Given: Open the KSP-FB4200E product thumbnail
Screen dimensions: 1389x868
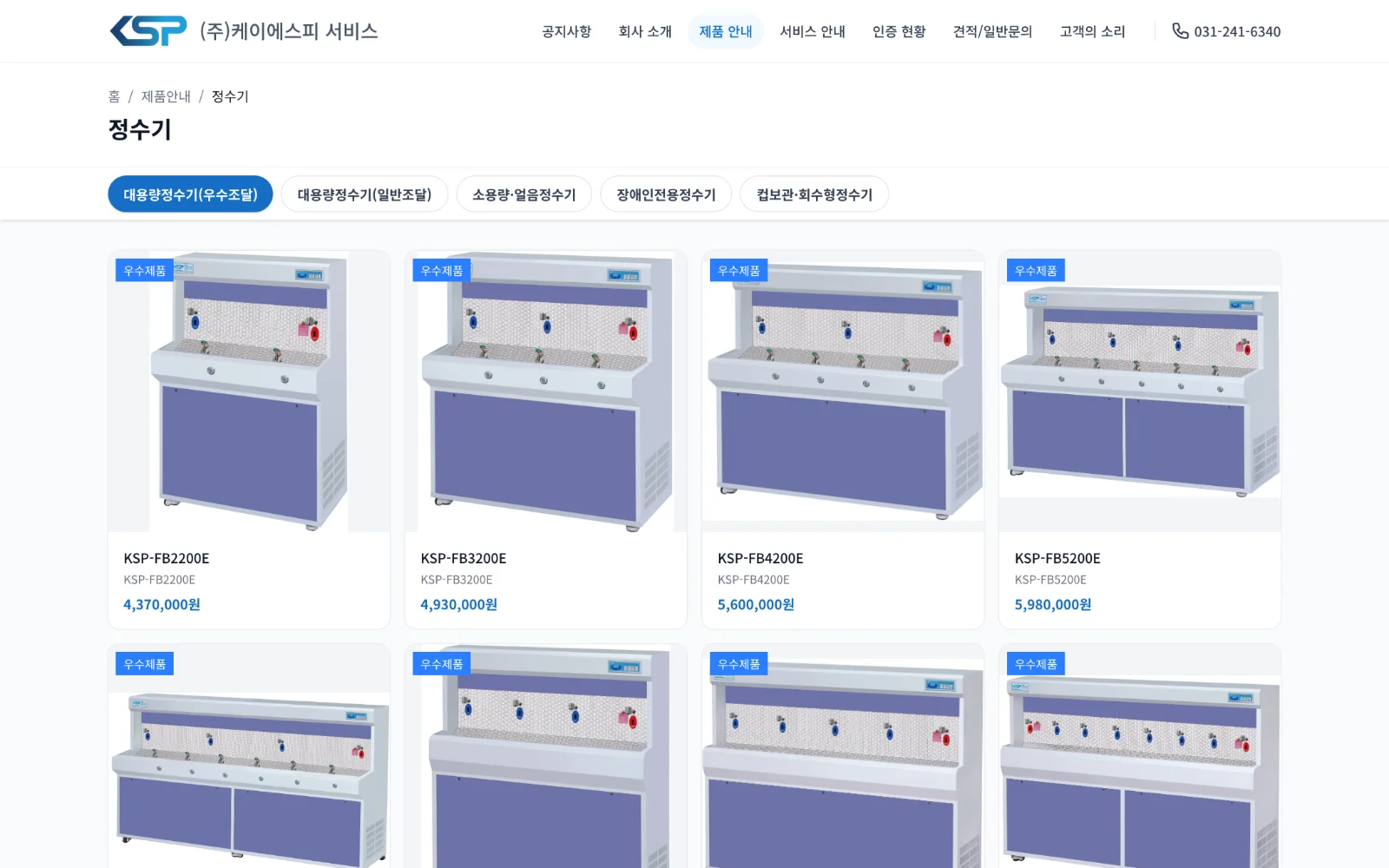Looking at the screenshot, I should 843,391.
